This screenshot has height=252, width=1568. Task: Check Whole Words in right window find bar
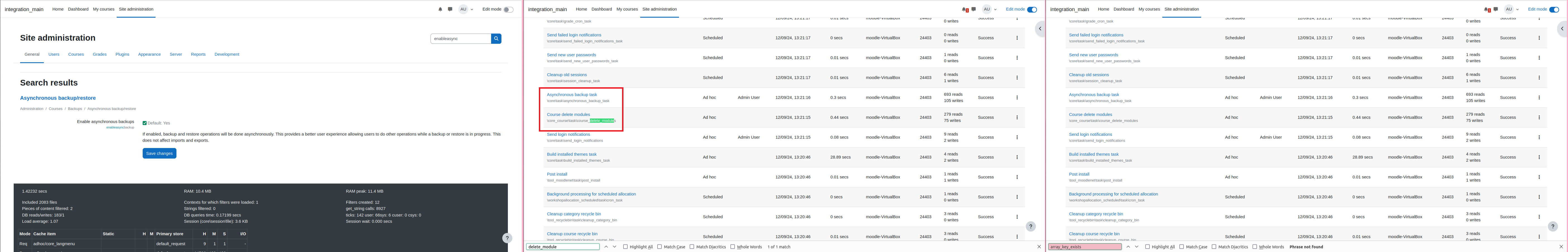coord(1254,246)
